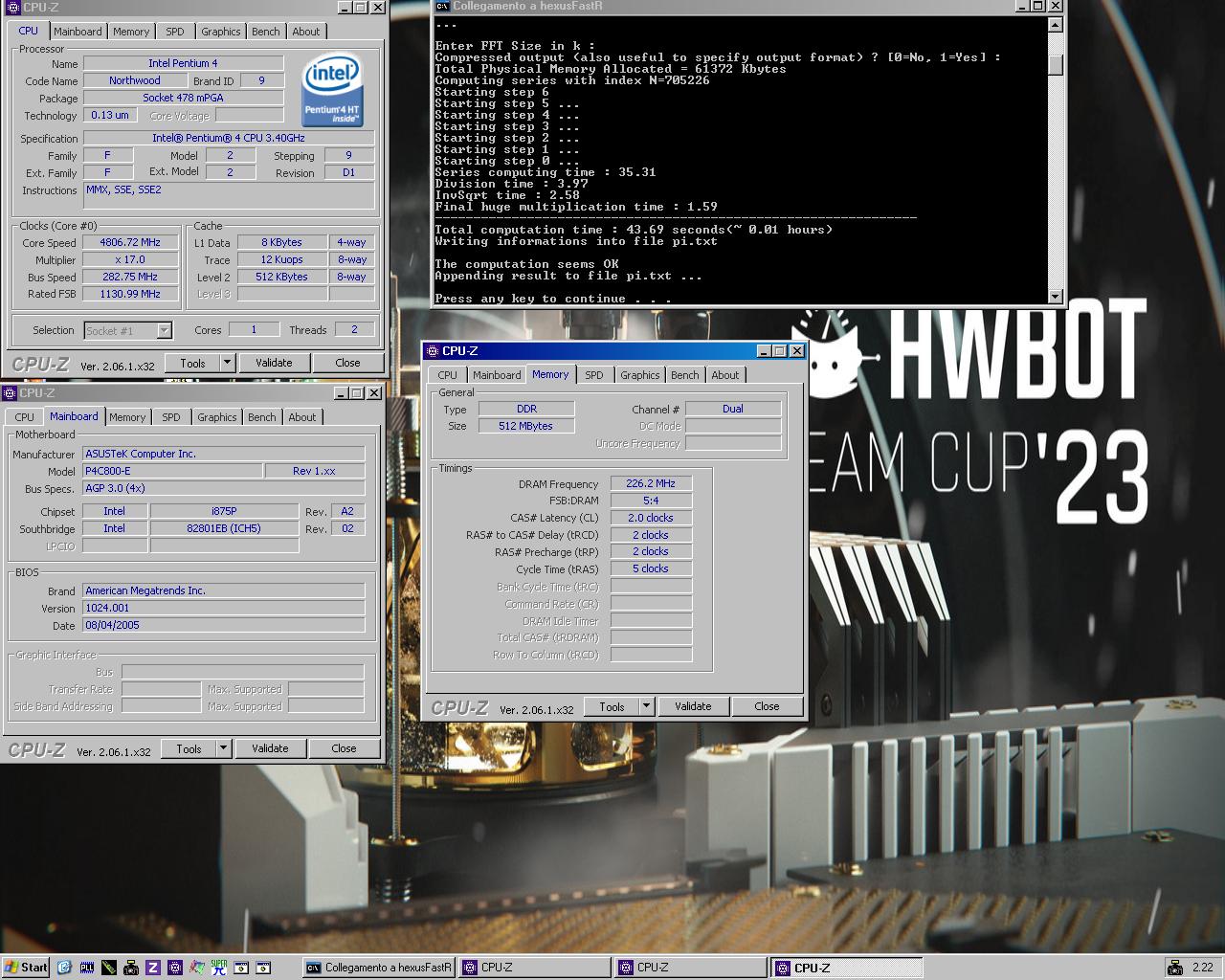Screen dimensions: 1225x980
Task: Open SPD tab in top CPU-Z window
Action: (175, 32)
